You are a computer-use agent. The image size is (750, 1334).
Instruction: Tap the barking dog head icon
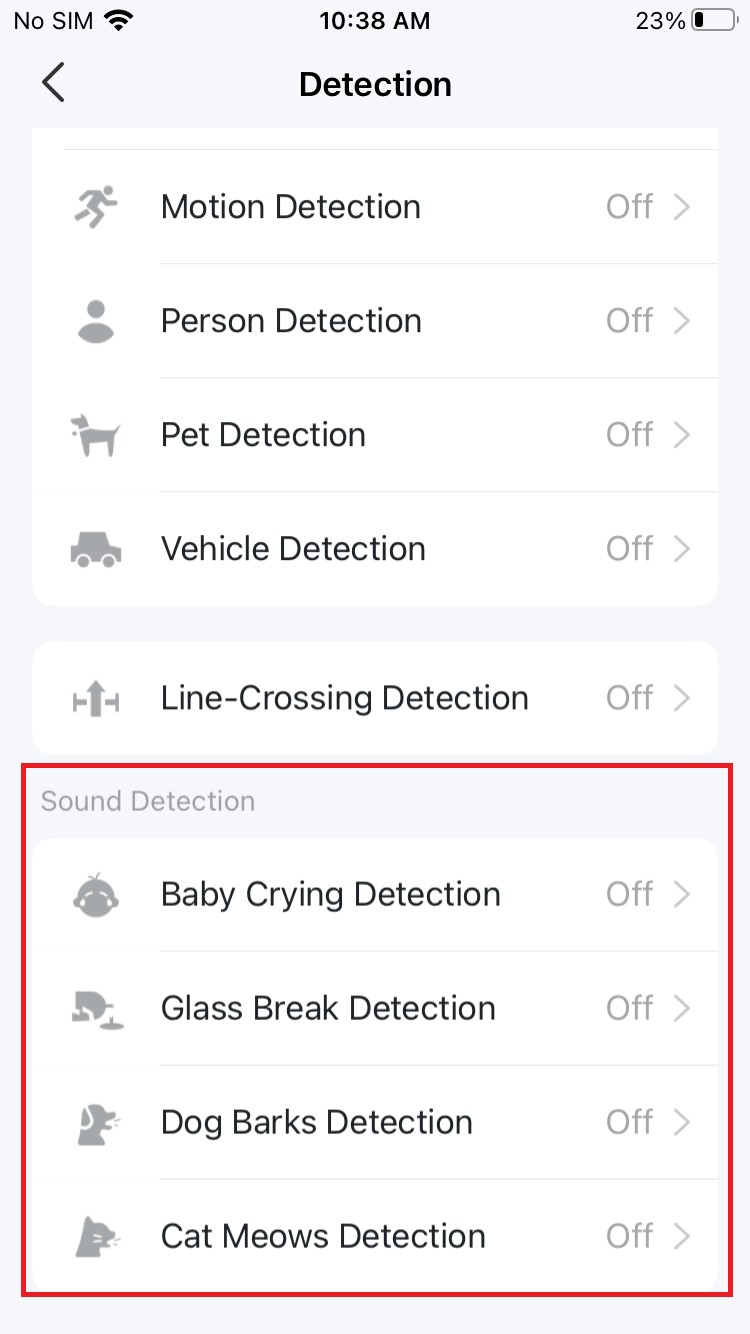coord(98,1122)
